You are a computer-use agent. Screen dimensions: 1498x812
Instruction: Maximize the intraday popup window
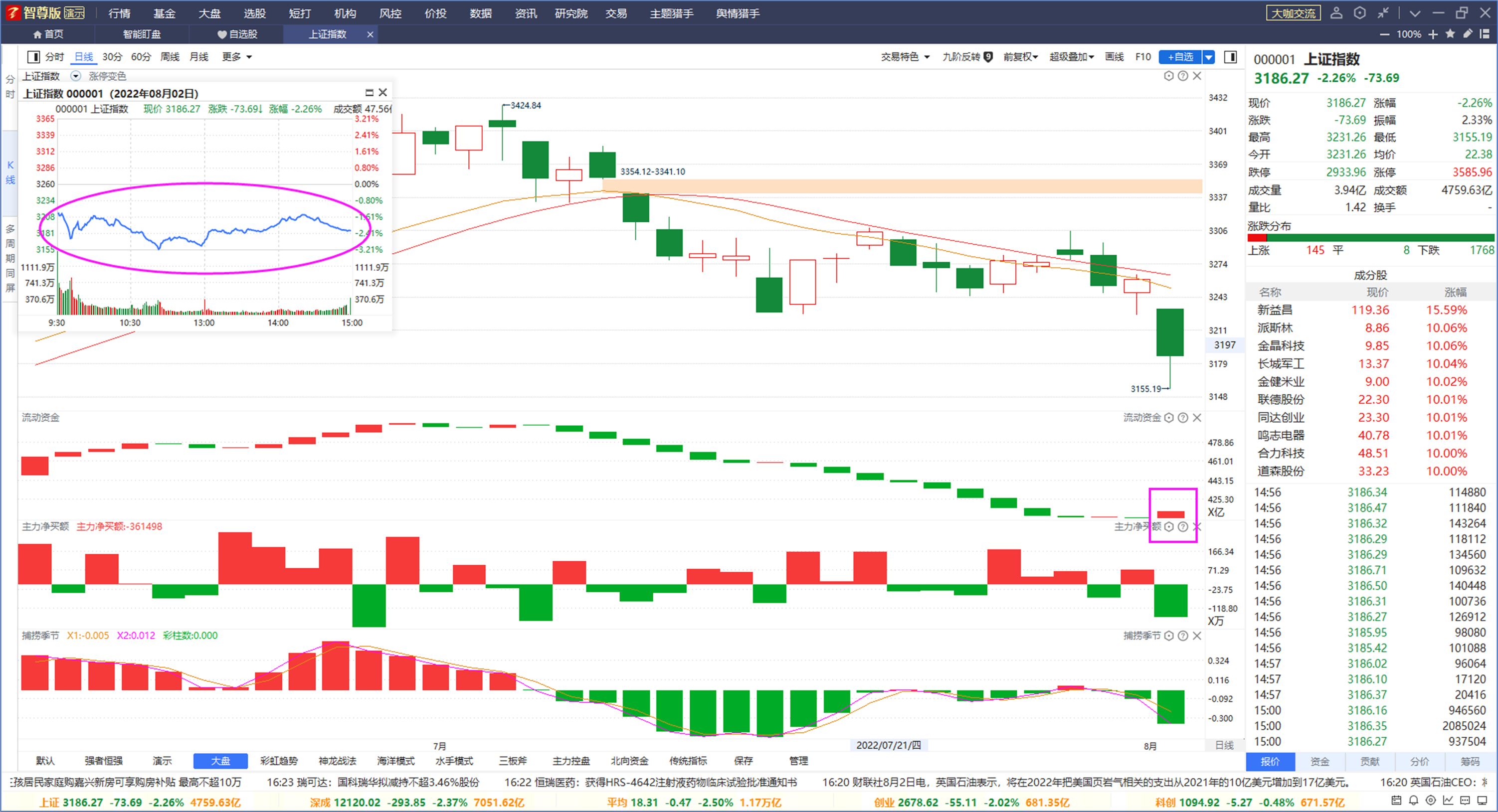tap(369, 92)
